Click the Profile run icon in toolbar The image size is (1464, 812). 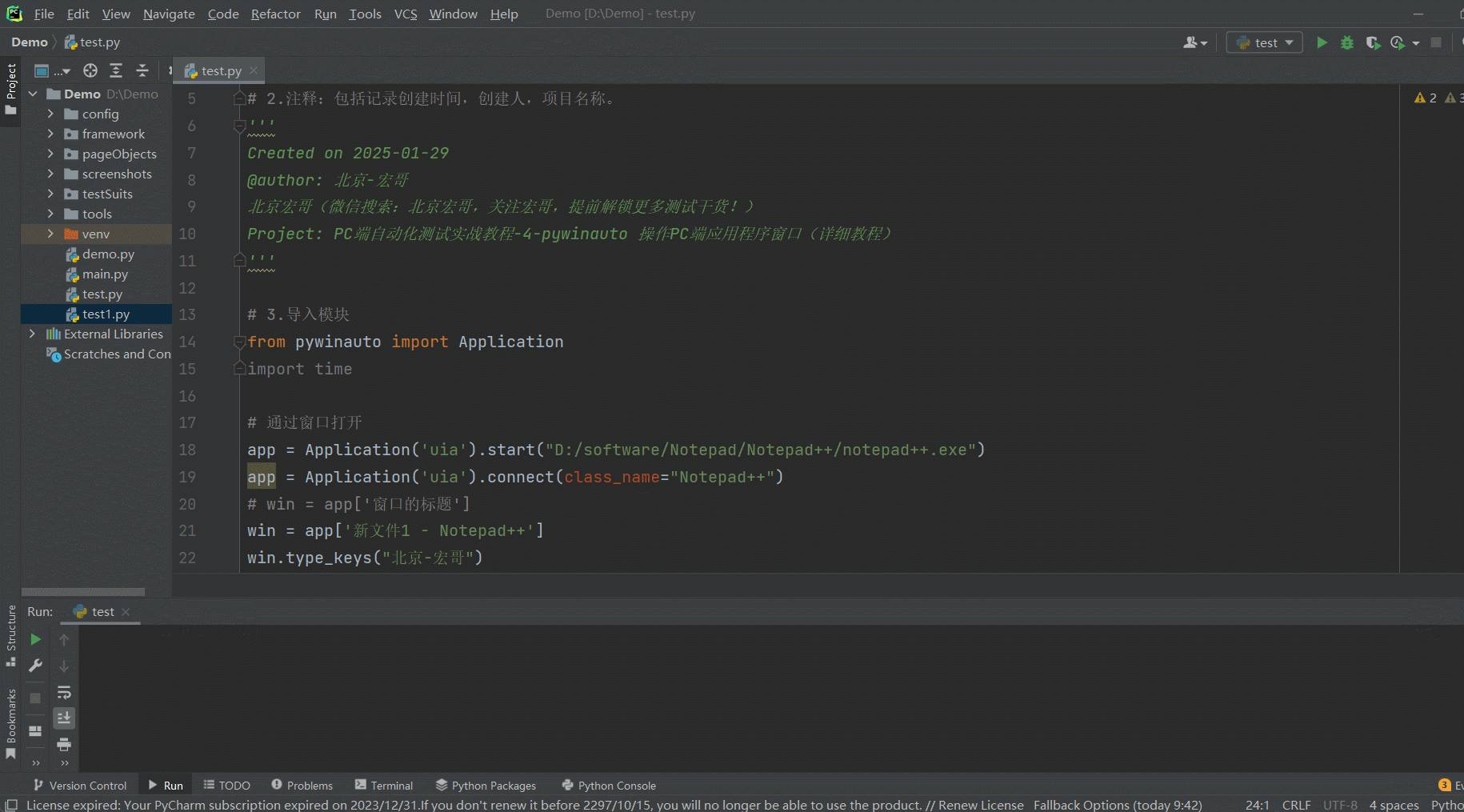pos(1398,42)
